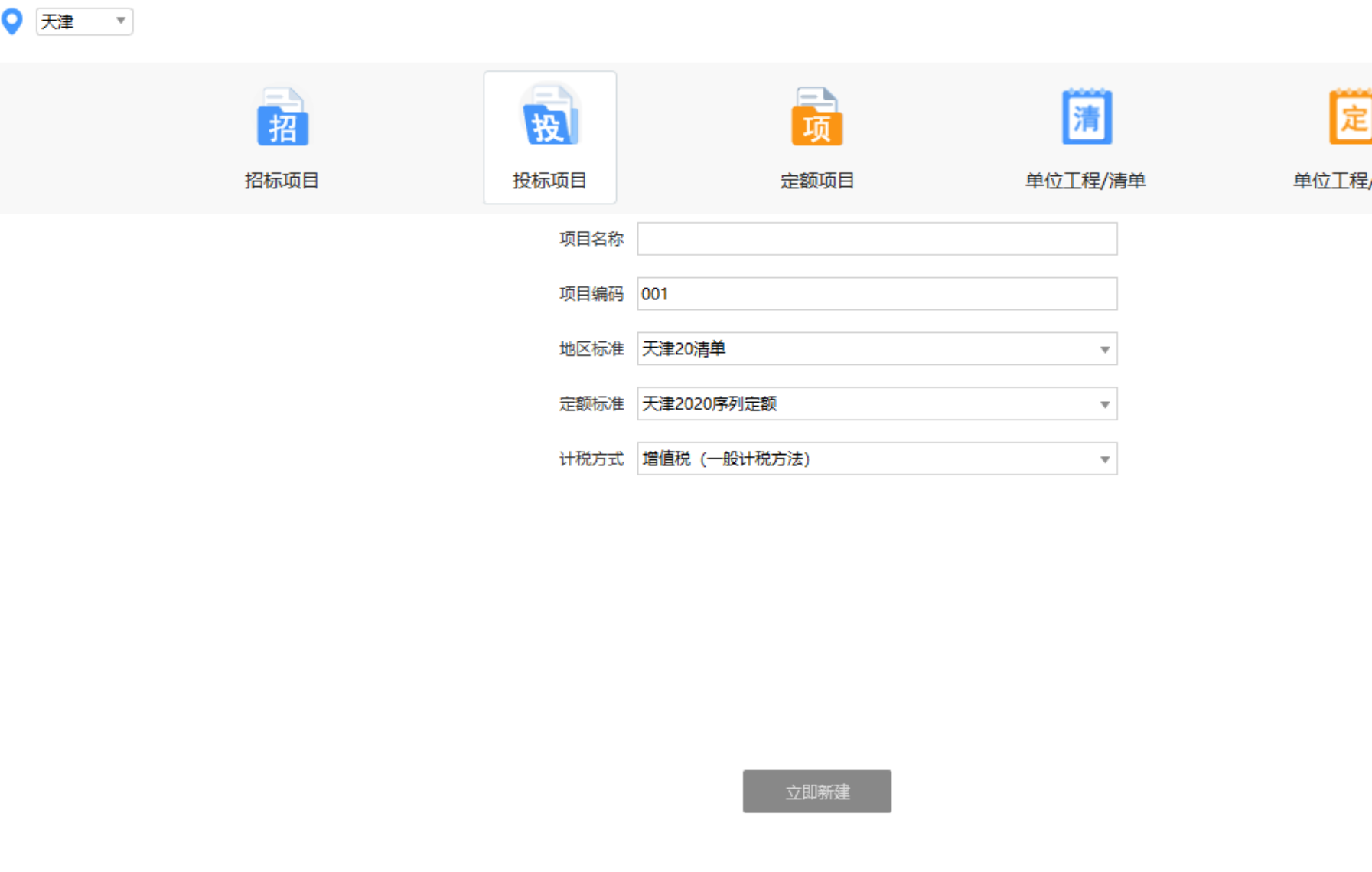Click the 立即新建 button
Viewport: 1372px width, 872px height.
point(816,792)
